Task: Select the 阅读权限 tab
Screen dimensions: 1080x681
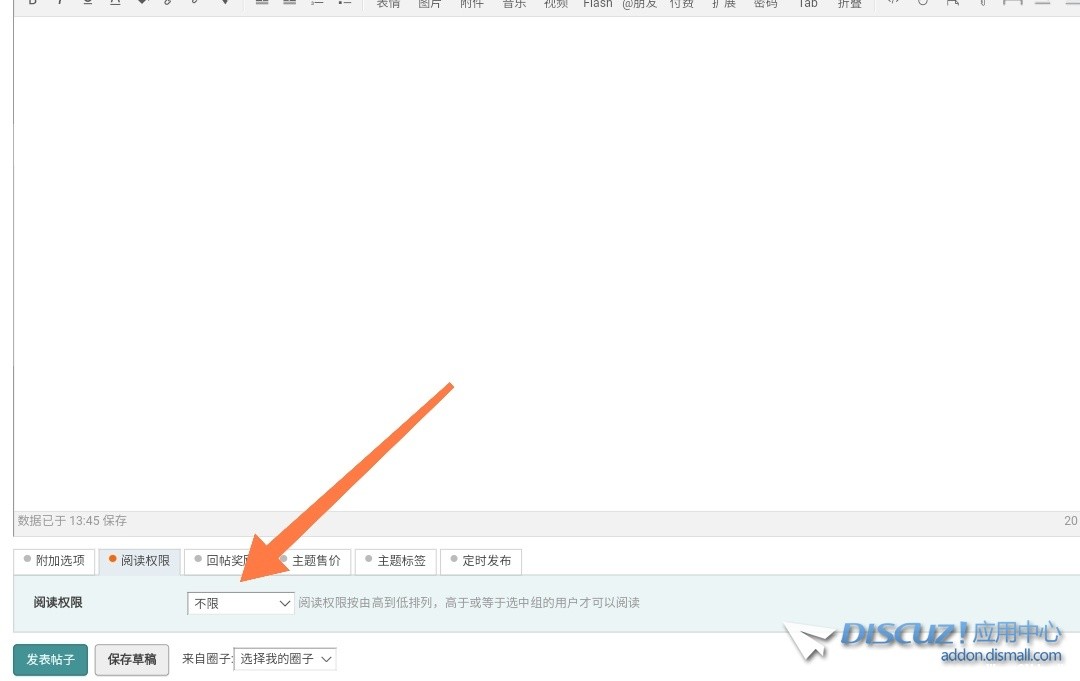Action: coord(139,561)
